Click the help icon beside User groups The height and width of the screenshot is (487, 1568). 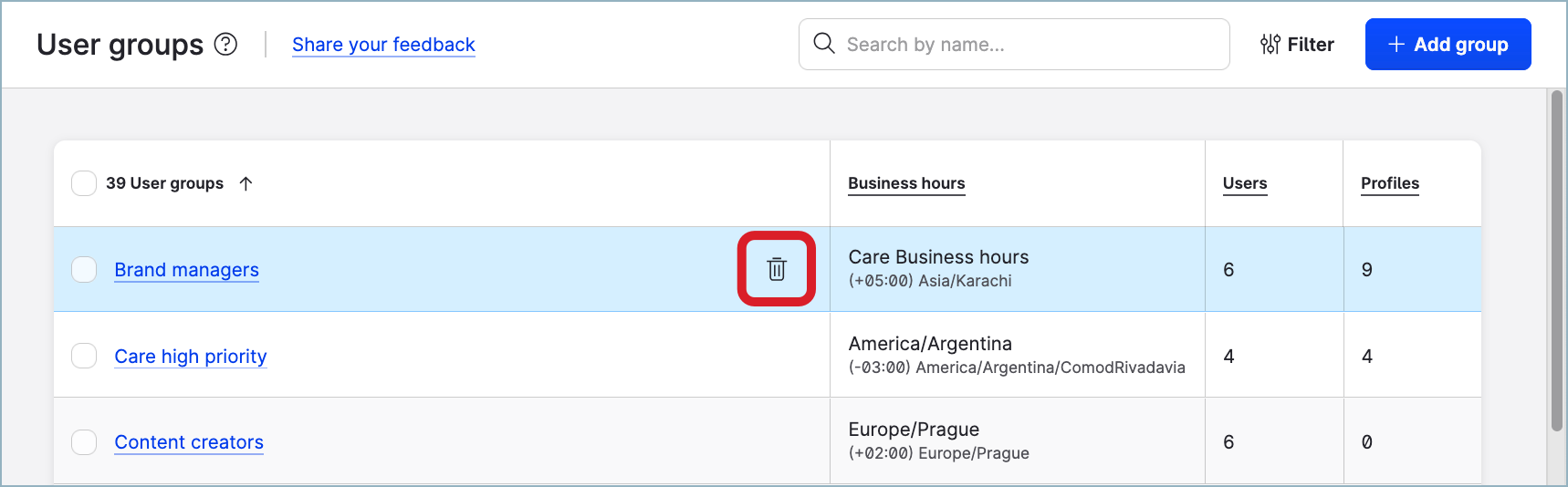225,44
